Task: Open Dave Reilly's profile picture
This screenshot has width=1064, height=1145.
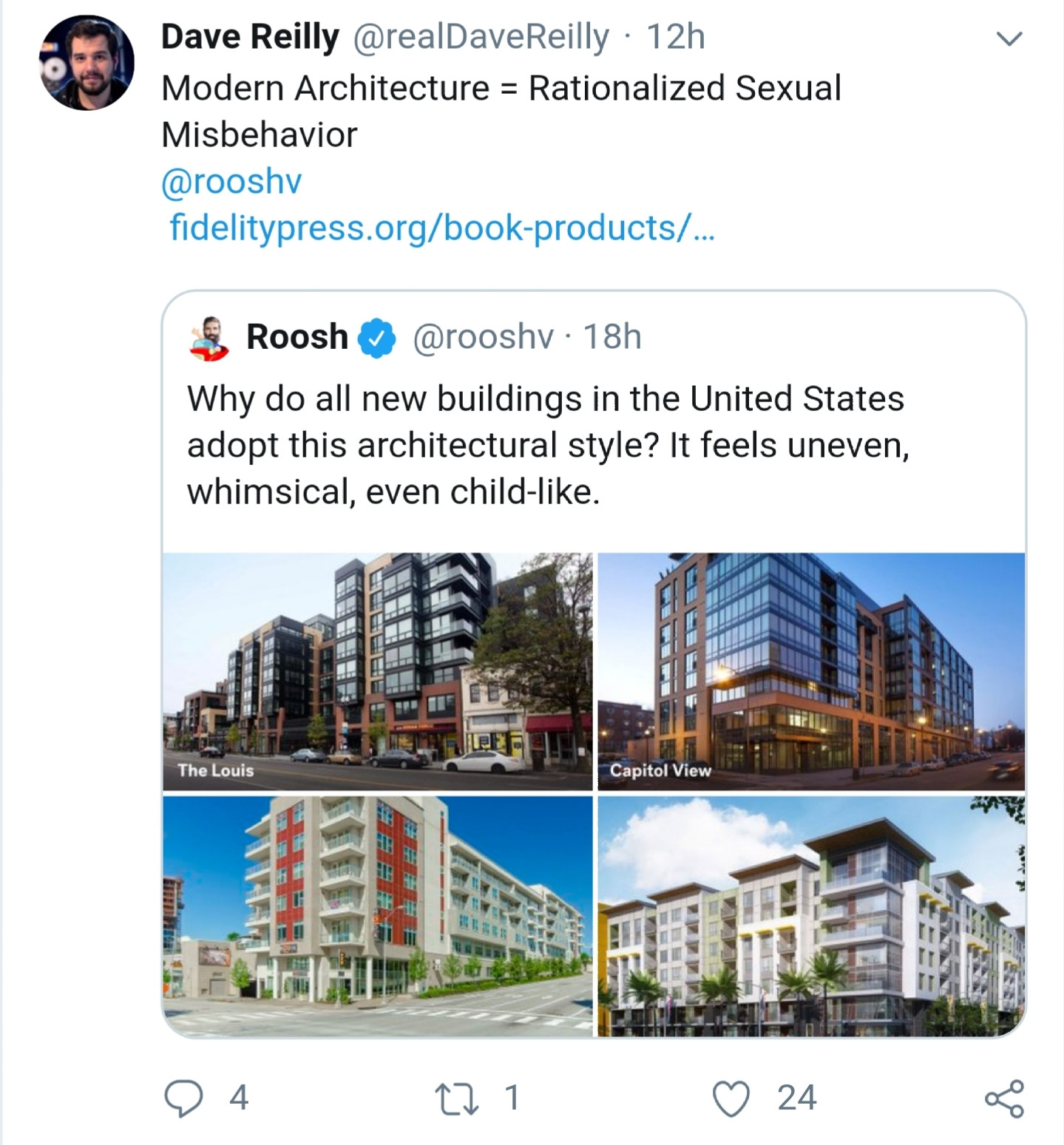Action: click(87, 64)
